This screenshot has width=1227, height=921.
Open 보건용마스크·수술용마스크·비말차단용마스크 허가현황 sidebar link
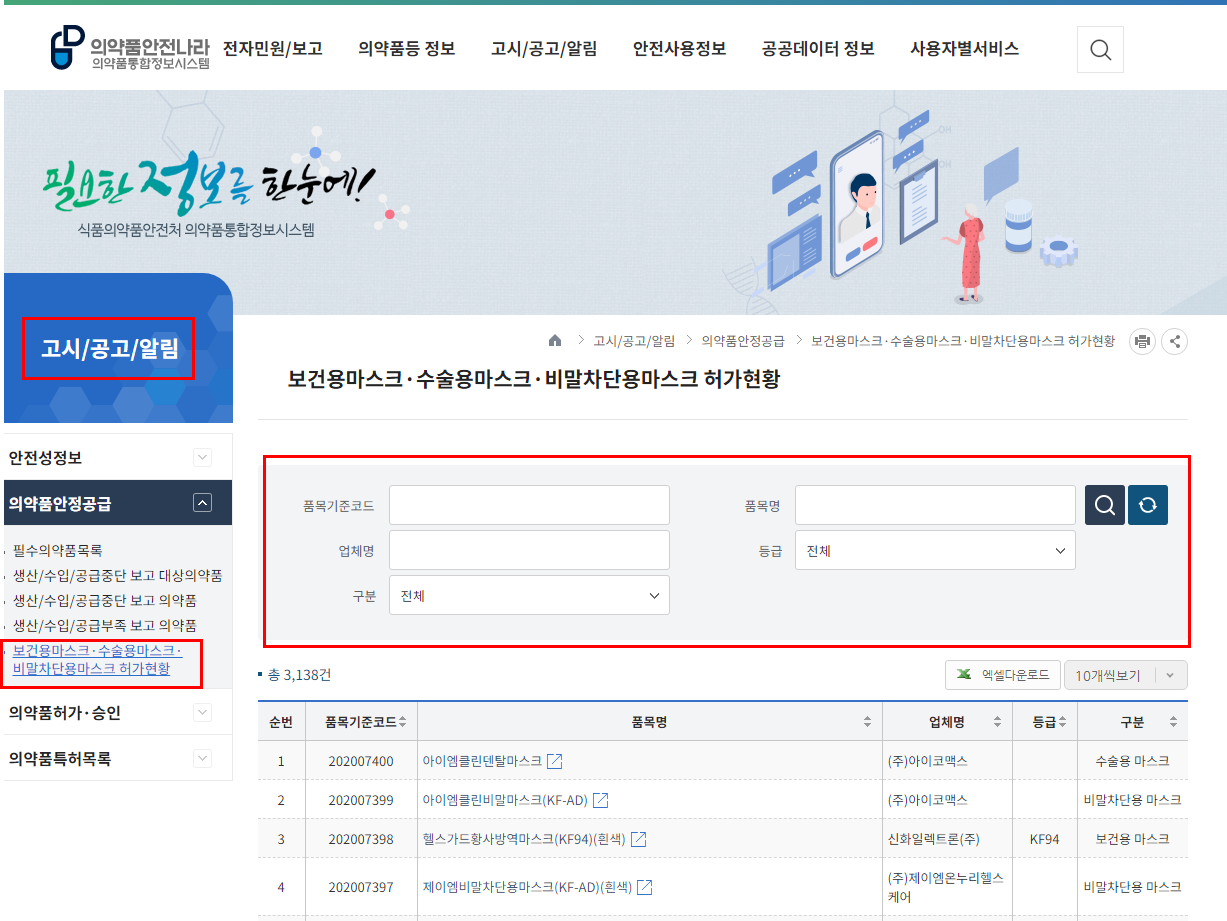tap(97, 660)
